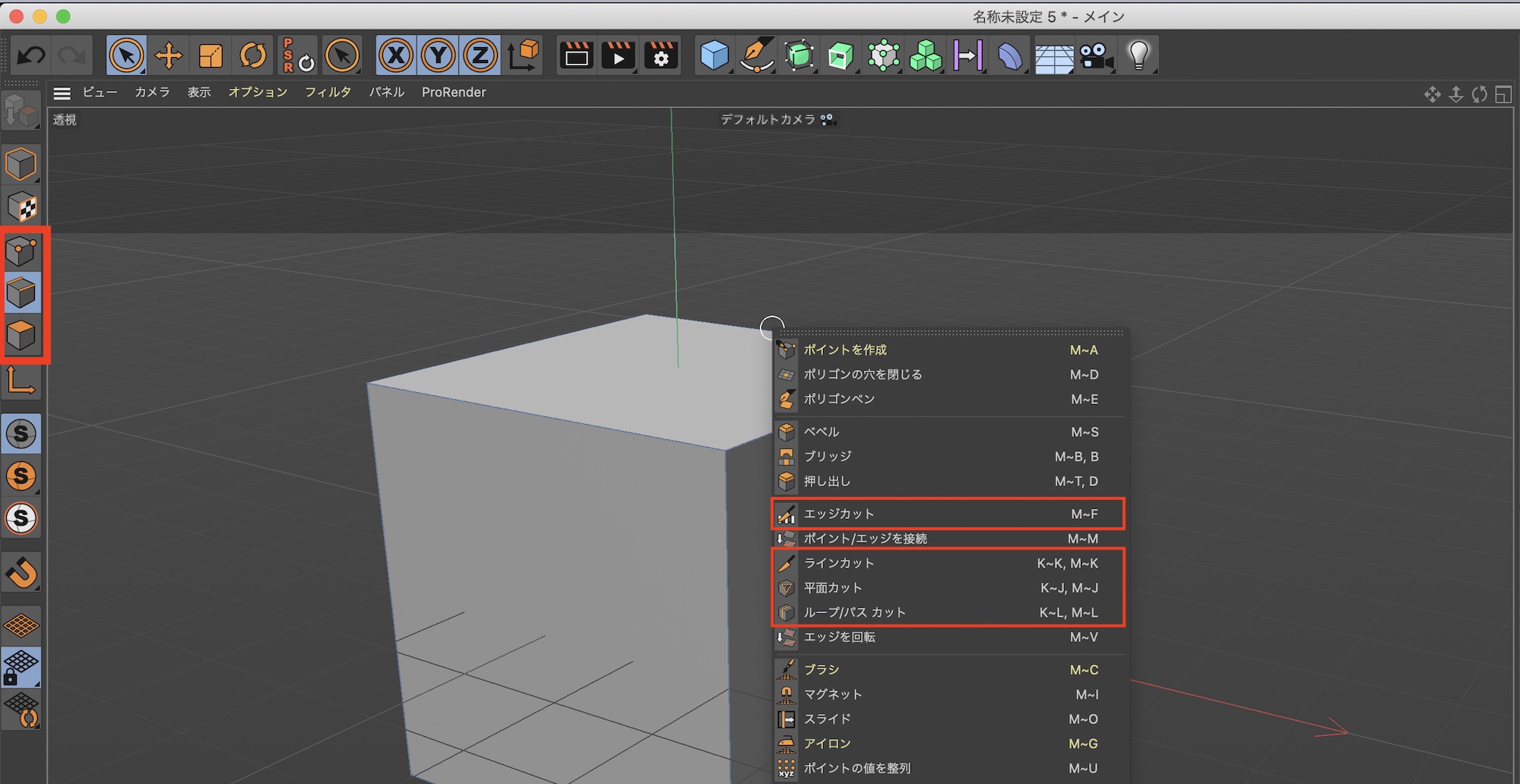Select the Rotate tool
Screen dimensions: 1520x784
(253, 55)
